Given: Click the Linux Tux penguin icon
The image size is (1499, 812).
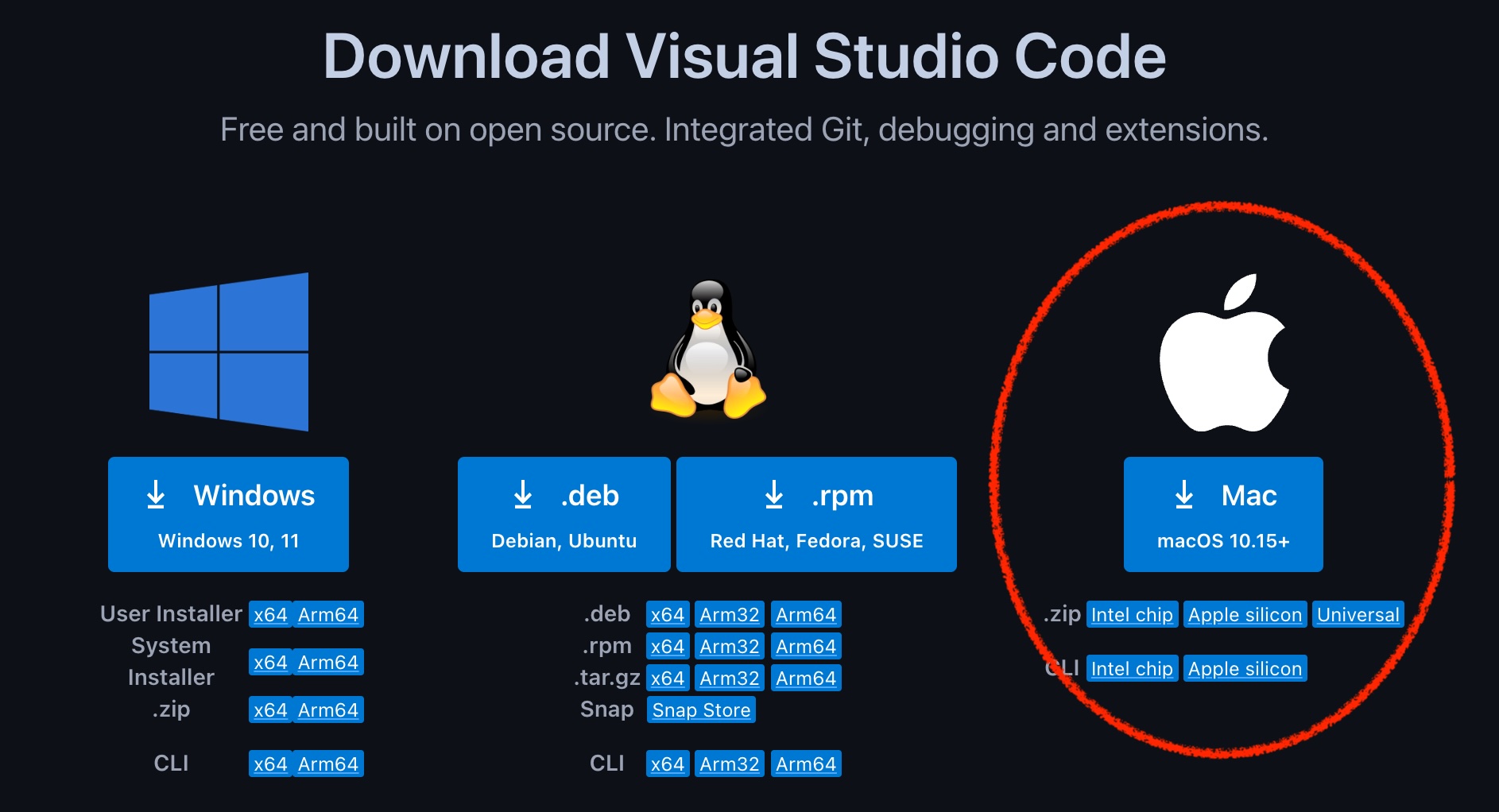Looking at the screenshot, I should pos(707,349).
